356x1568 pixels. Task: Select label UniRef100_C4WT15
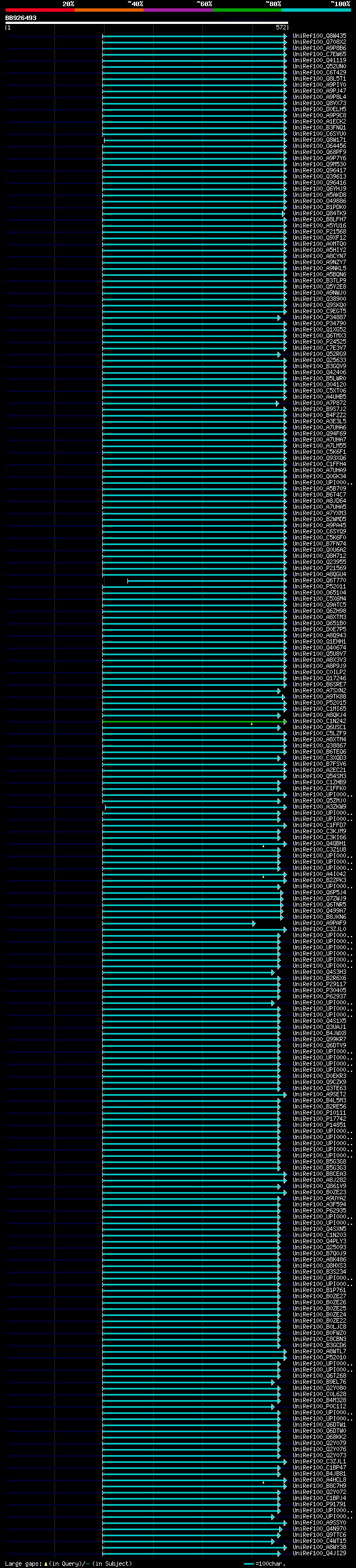pyautogui.click(x=319, y=1541)
